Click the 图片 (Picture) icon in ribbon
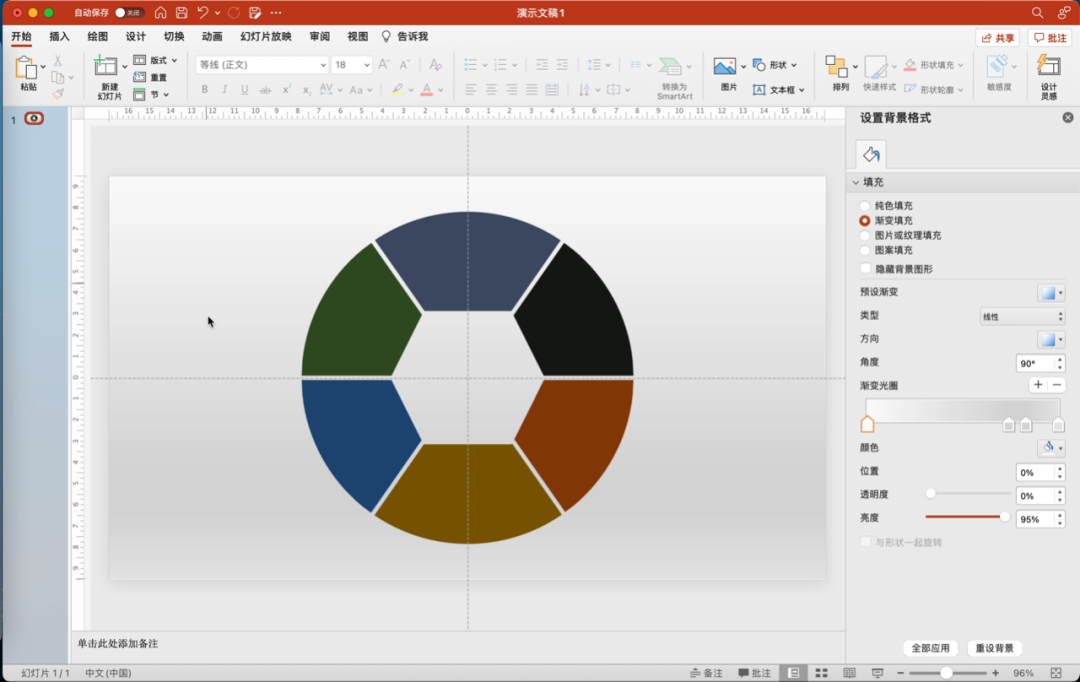The width and height of the screenshot is (1080, 682). 725,67
